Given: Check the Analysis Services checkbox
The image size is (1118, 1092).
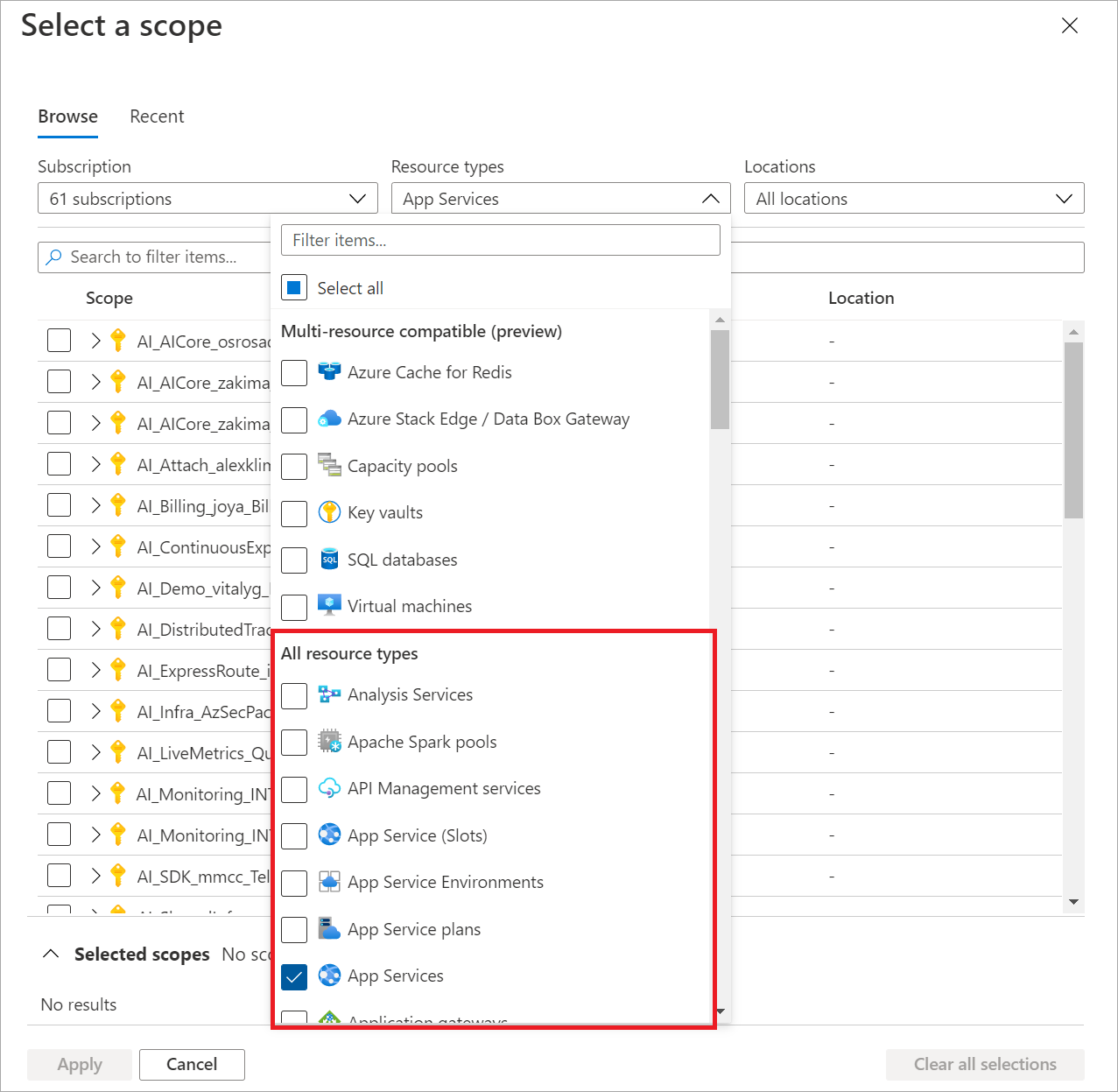Looking at the screenshot, I should 293,695.
